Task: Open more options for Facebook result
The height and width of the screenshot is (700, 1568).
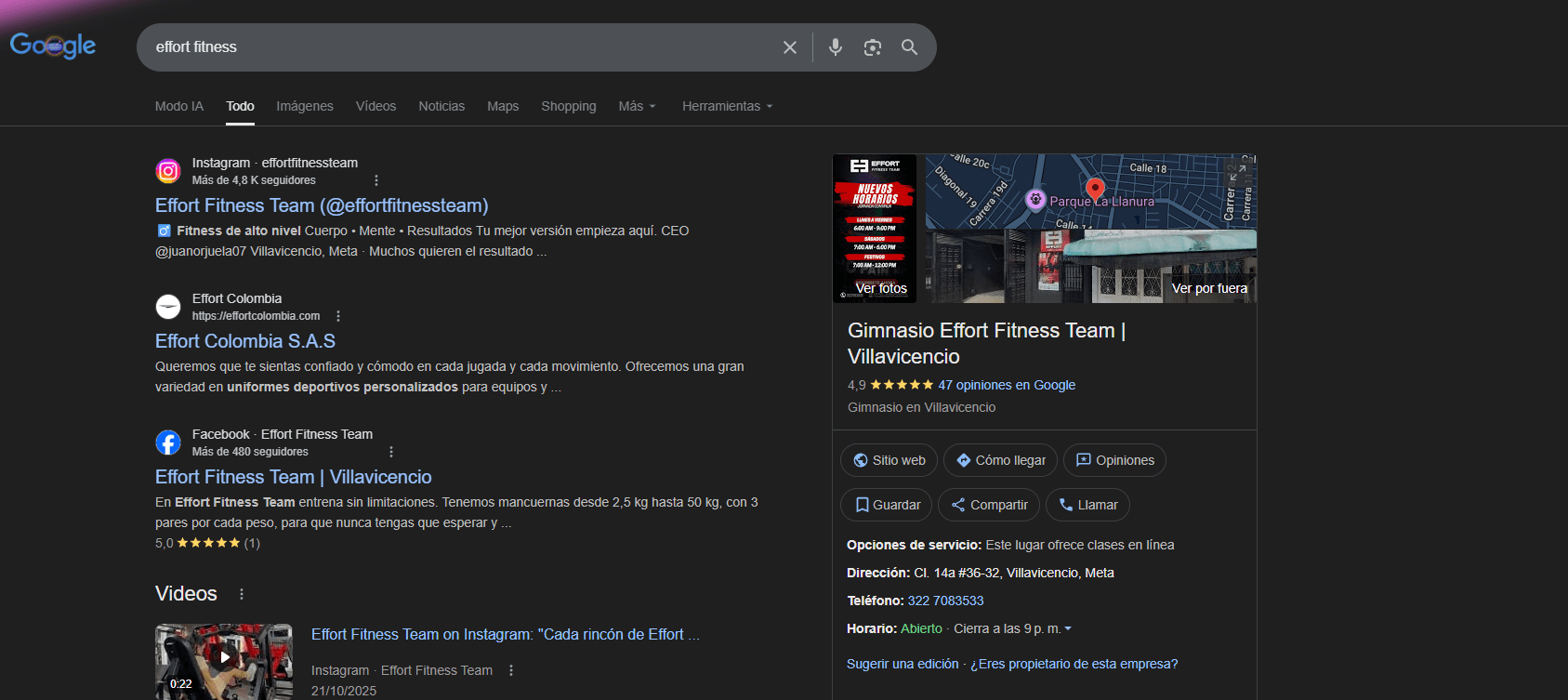Action: (391, 452)
